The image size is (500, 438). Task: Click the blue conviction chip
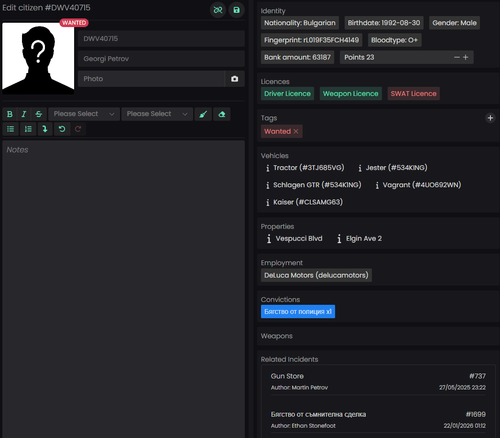click(x=298, y=312)
